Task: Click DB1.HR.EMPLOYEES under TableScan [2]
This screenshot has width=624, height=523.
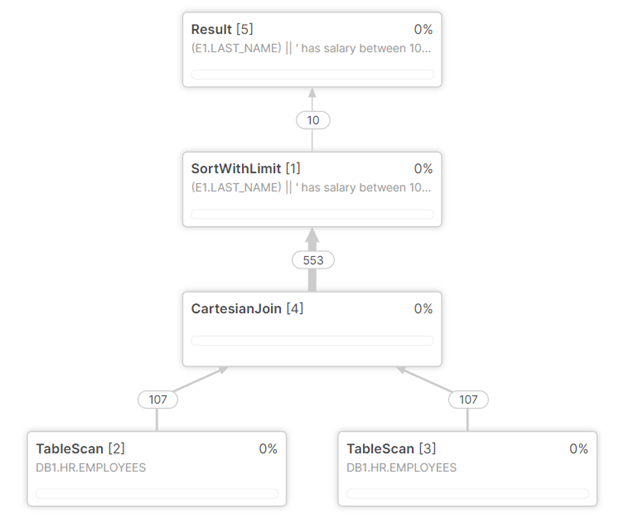Action: (x=91, y=468)
